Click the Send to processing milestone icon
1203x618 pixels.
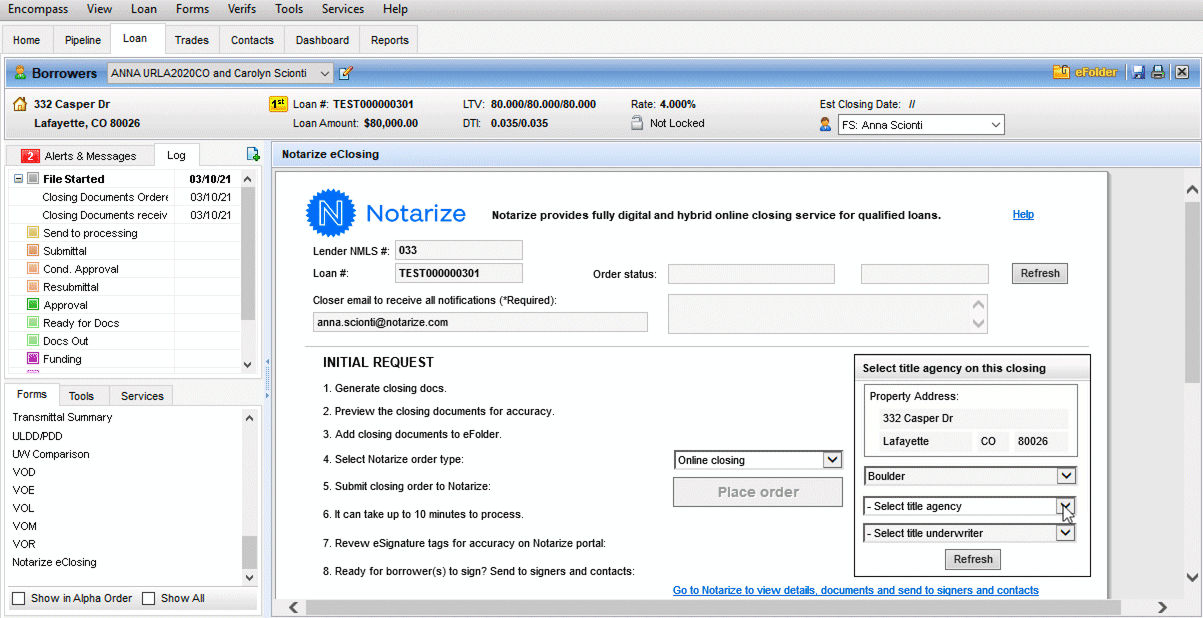point(33,233)
